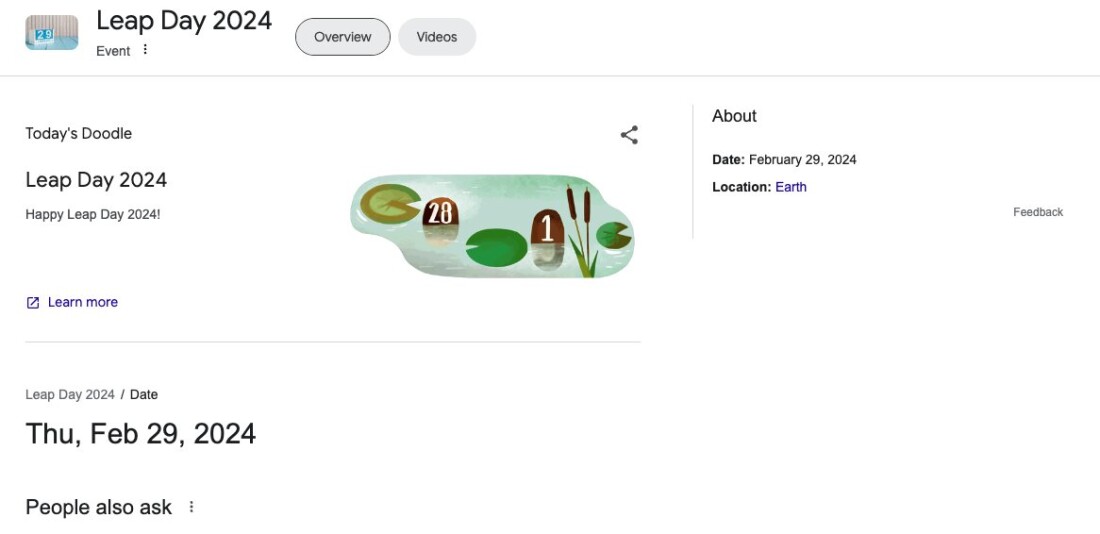Screen dimensions: 1100x534
Task: Click the Thu, Feb 29, 2024 date answer
Action: [x=141, y=434]
